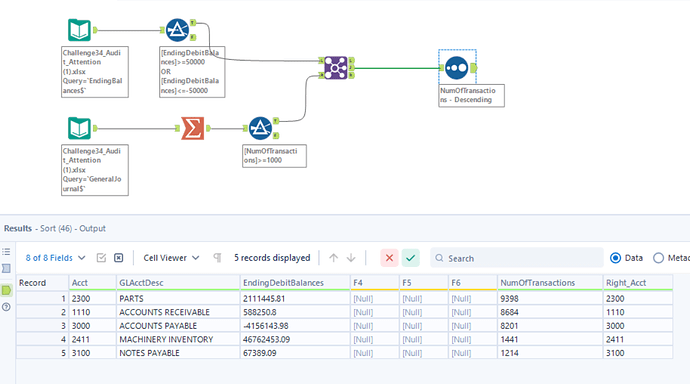The image size is (690, 384).
Task: Click the EndingDebitBalances column header
Action: click(295, 283)
